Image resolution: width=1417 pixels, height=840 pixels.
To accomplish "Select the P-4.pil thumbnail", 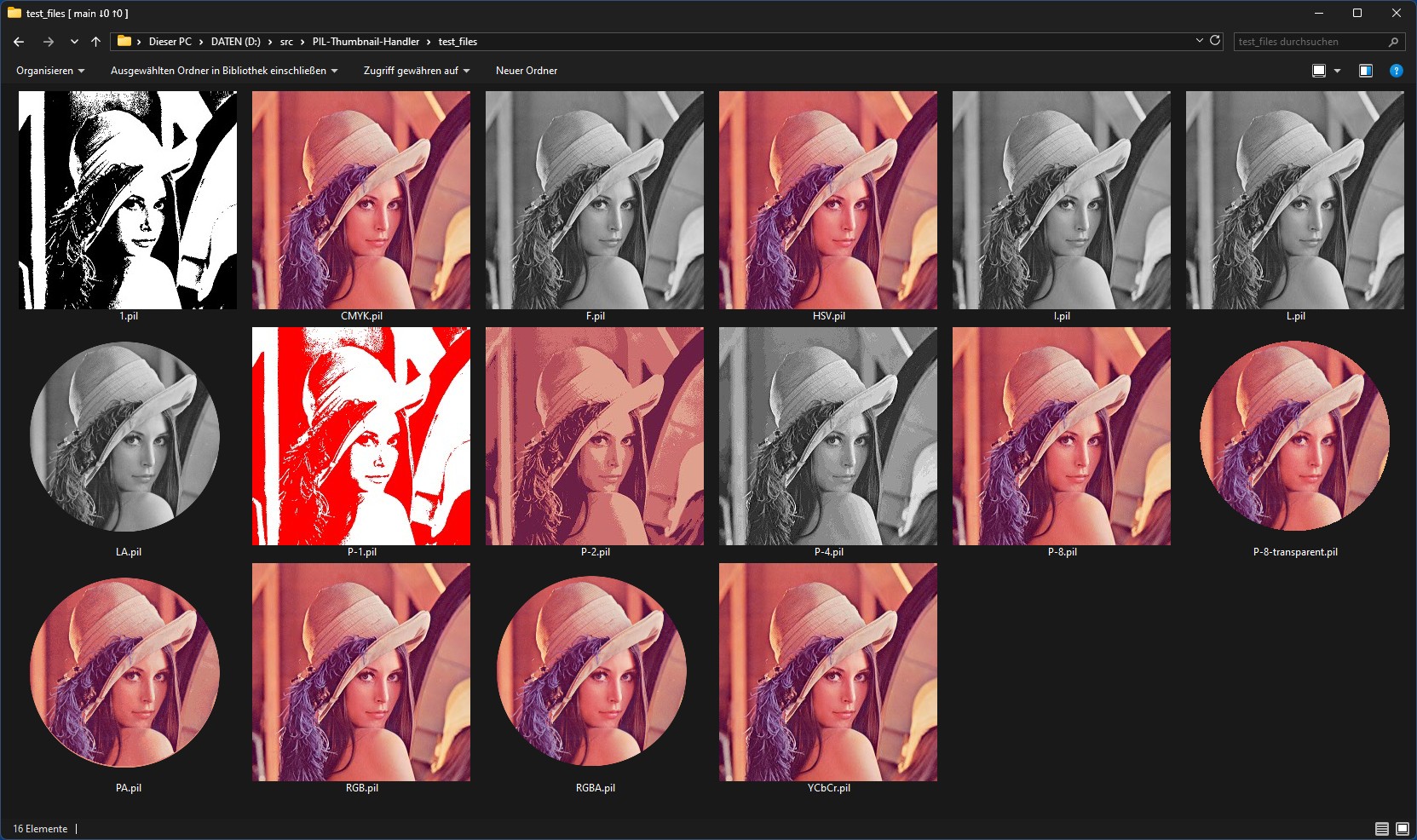I will click(x=828, y=436).
